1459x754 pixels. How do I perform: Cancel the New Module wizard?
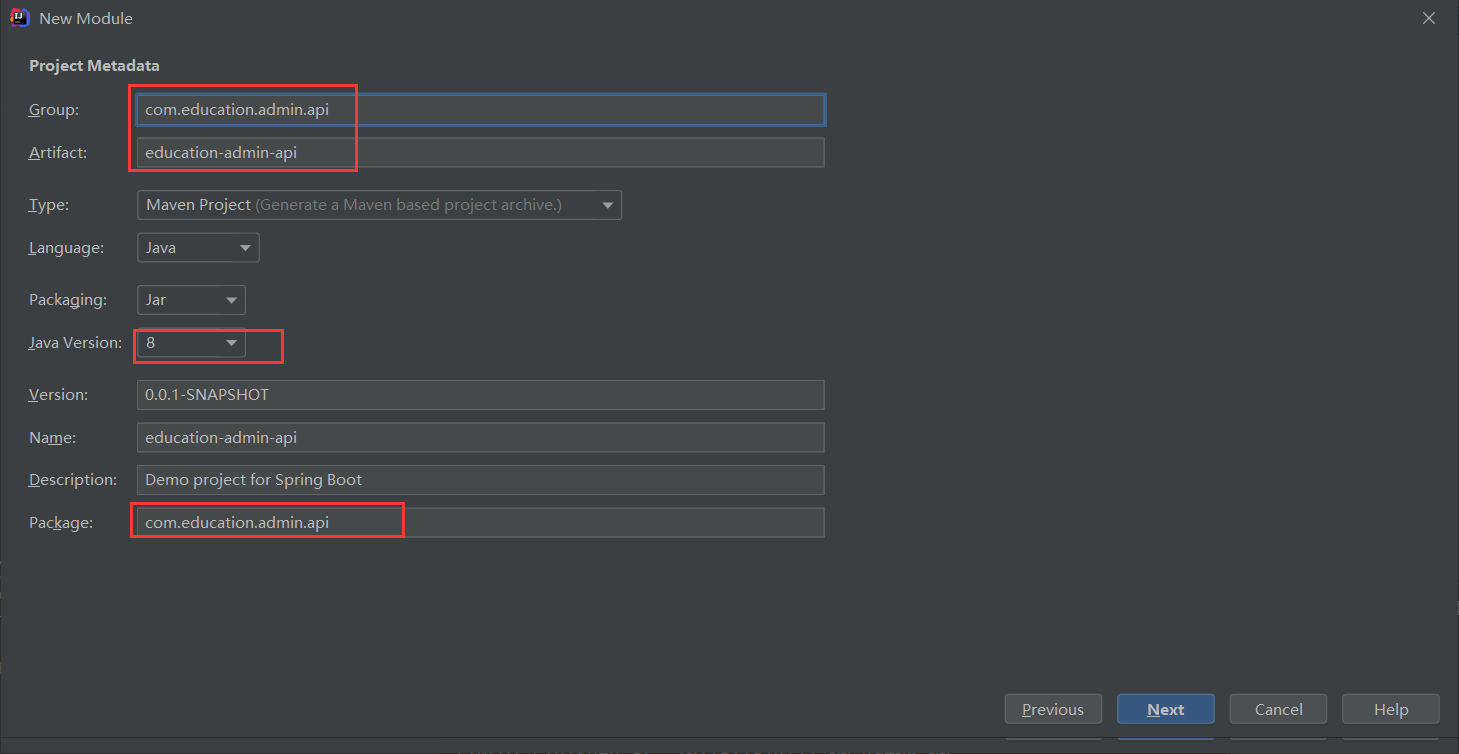click(x=1278, y=709)
